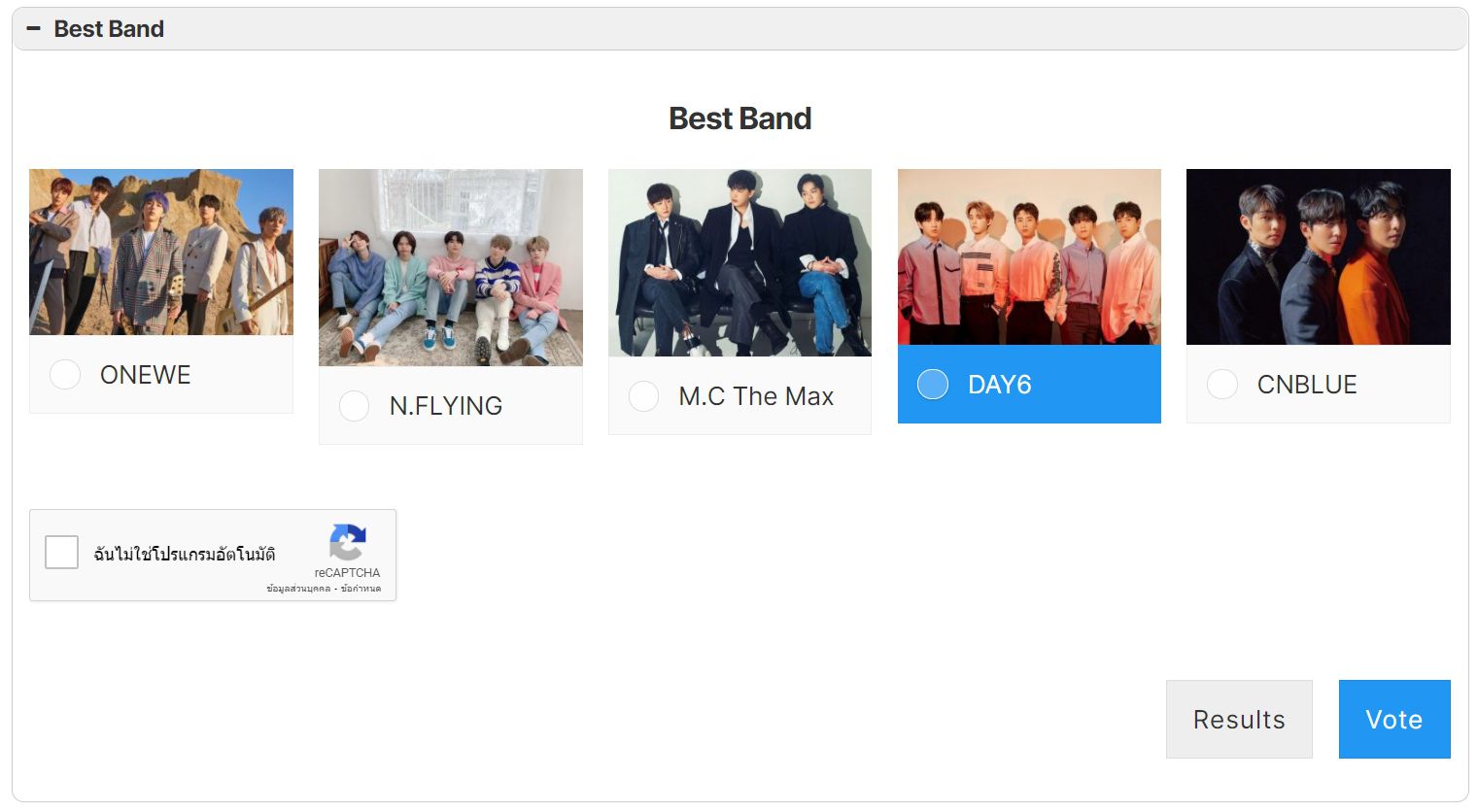Click the CNBLUE band picture
Screen dimensions: 1478x812
point(1319,257)
